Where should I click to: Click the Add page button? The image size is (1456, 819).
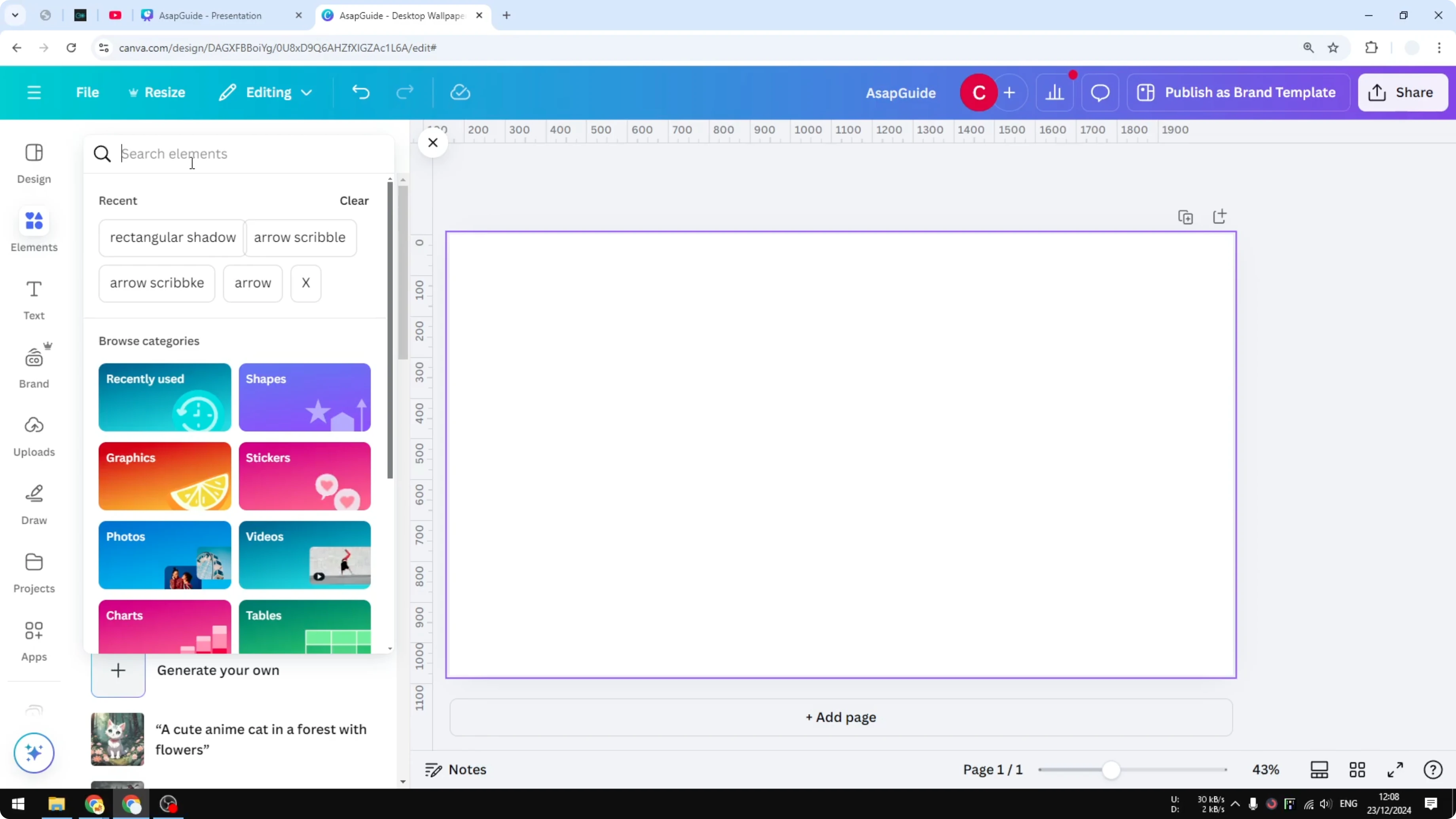point(840,717)
